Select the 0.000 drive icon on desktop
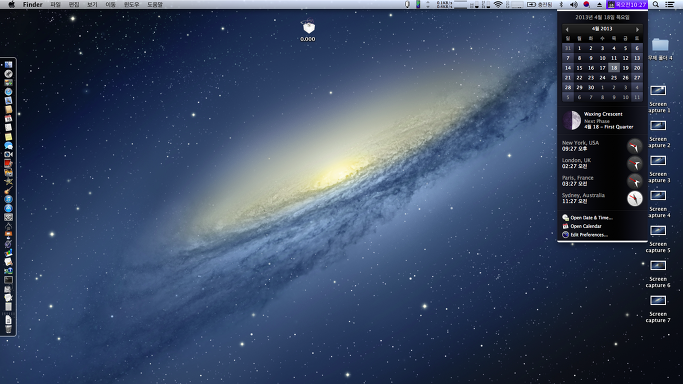Screen dimensions: 683x384 tap(308, 28)
